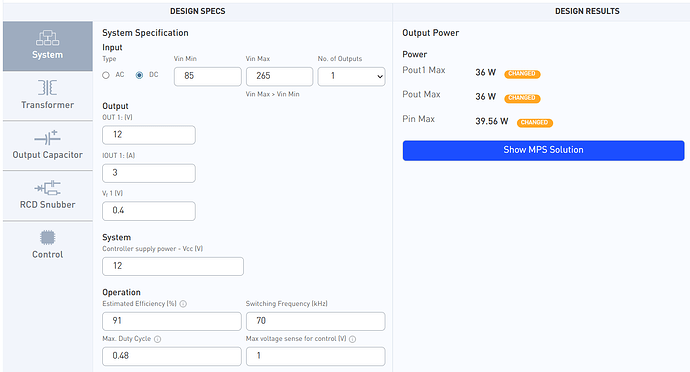Show info for Max. Duty Cycle
690x372 pixels.
pyautogui.click(x=158, y=339)
